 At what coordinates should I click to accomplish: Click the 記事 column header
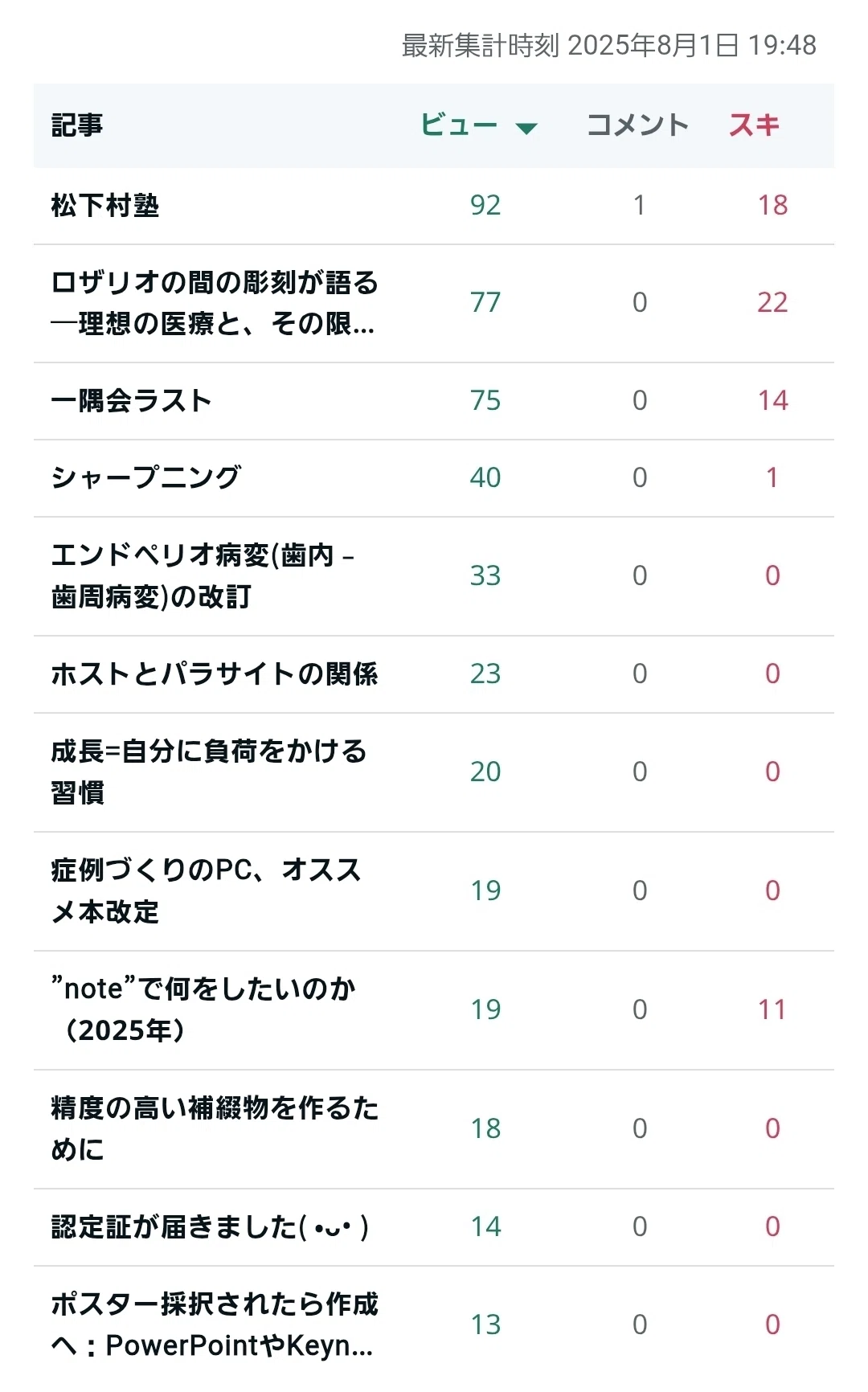coord(77,125)
